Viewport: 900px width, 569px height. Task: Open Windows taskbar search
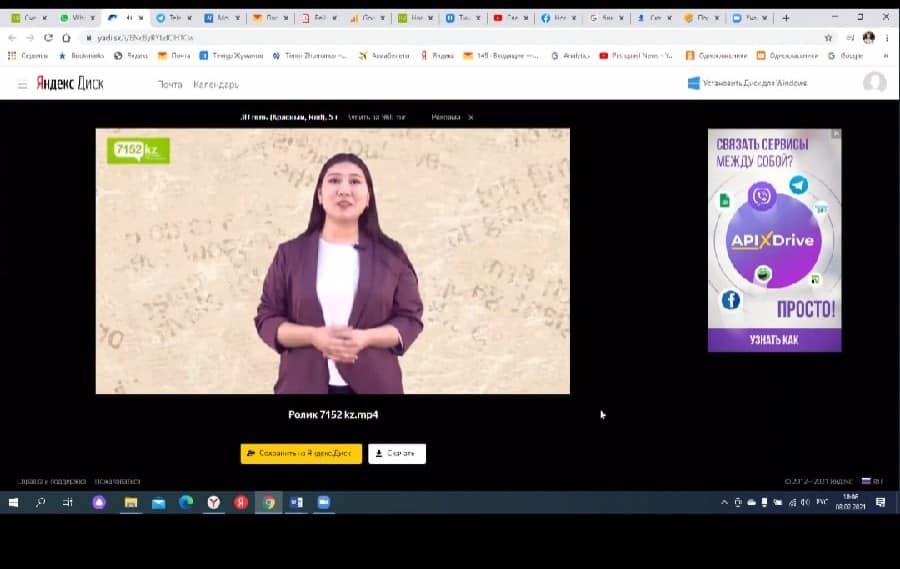[x=40, y=502]
